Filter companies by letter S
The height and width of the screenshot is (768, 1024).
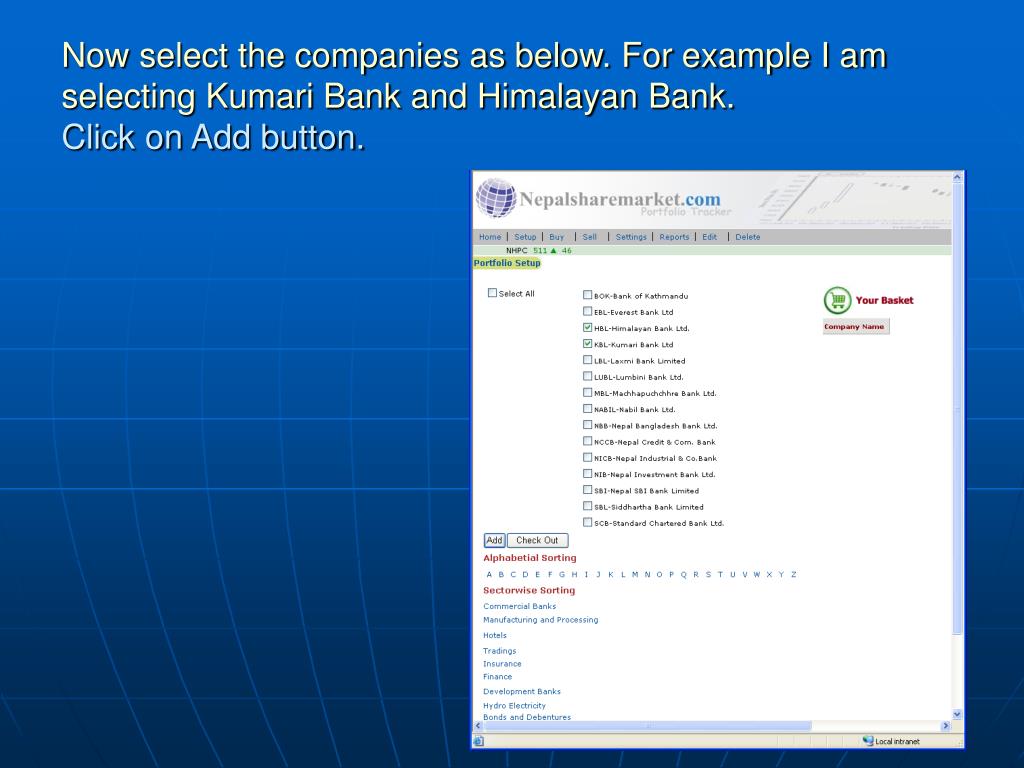point(708,575)
